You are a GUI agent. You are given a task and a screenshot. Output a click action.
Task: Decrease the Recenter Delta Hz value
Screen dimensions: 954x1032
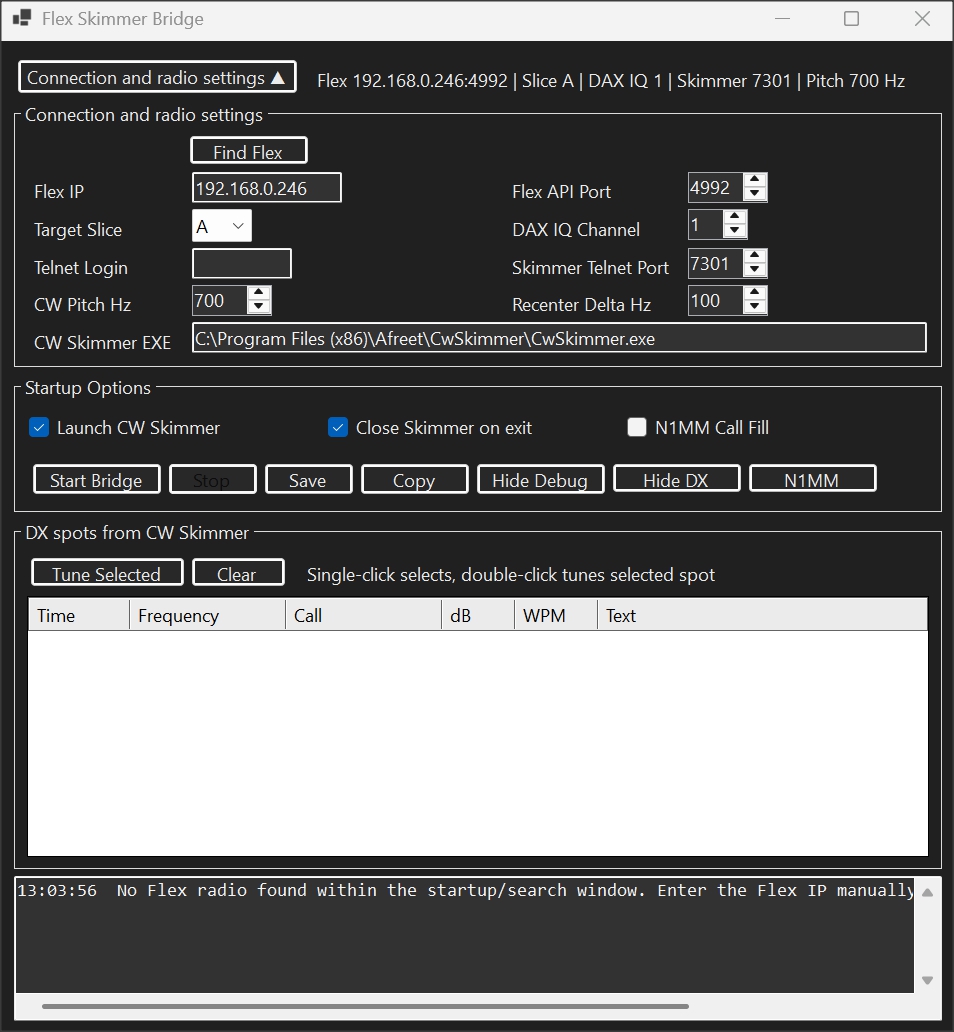(755, 307)
